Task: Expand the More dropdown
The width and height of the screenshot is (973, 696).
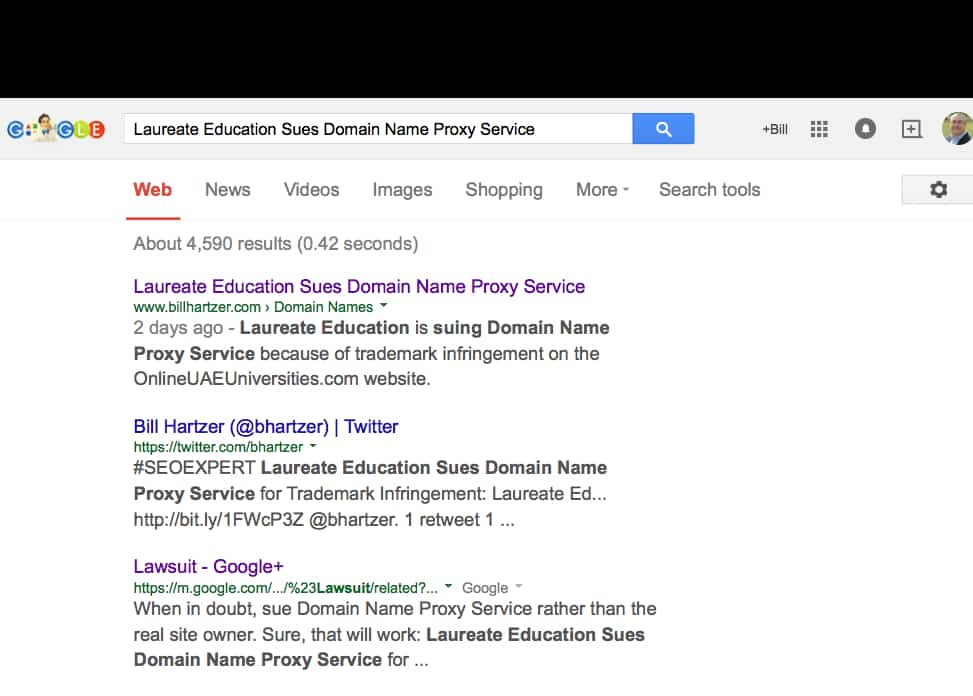Action: tap(602, 189)
